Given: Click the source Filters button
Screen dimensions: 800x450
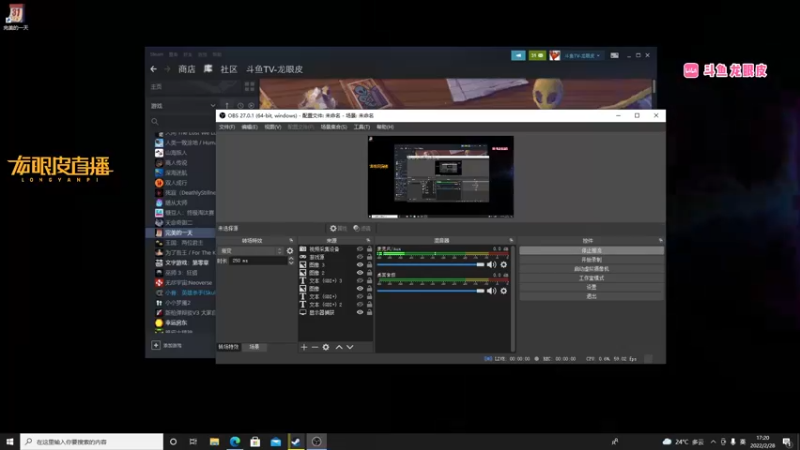Looking at the screenshot, I should (x=362, y=229).
